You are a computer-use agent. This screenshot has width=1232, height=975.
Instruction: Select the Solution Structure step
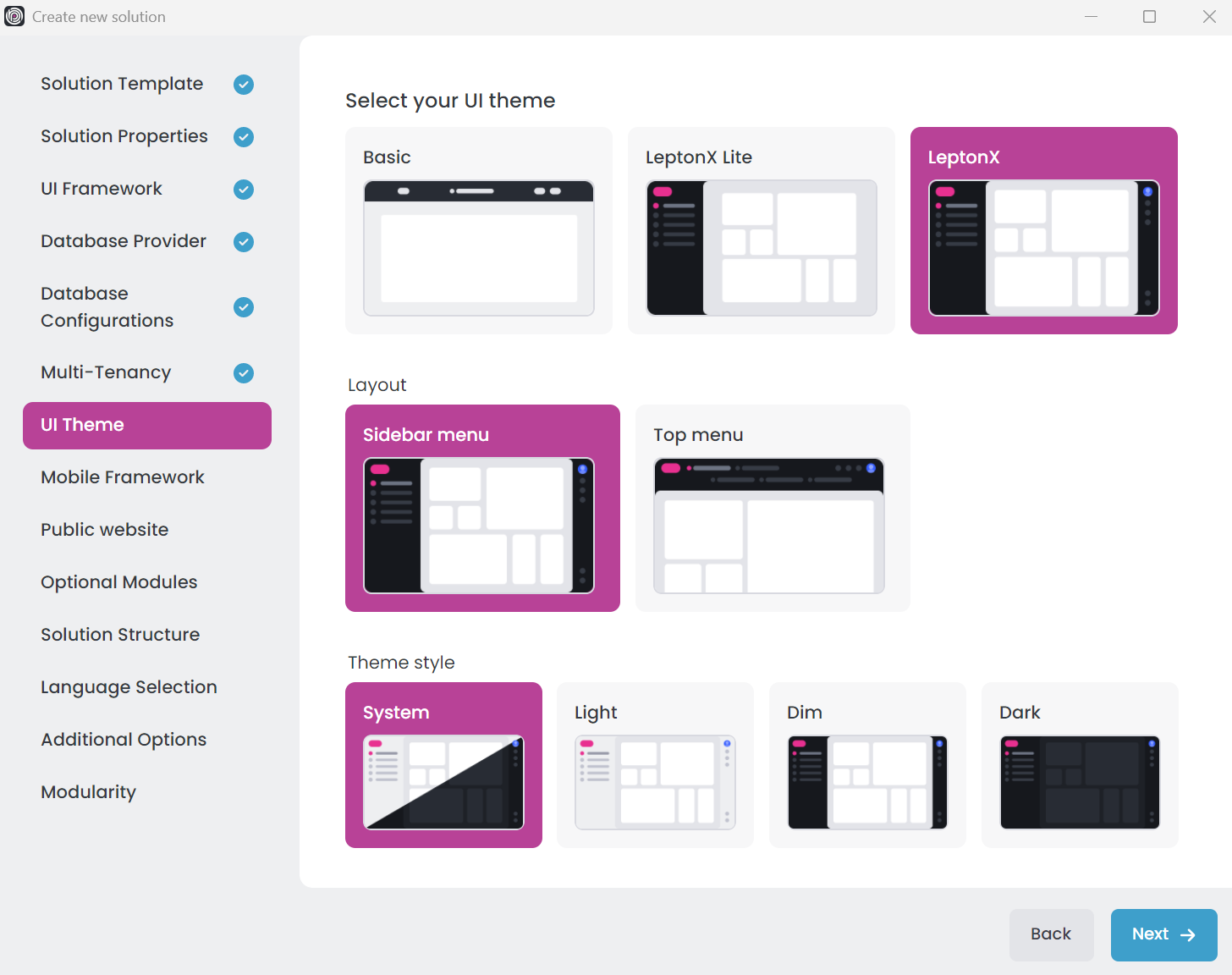[x=147, y=635]
